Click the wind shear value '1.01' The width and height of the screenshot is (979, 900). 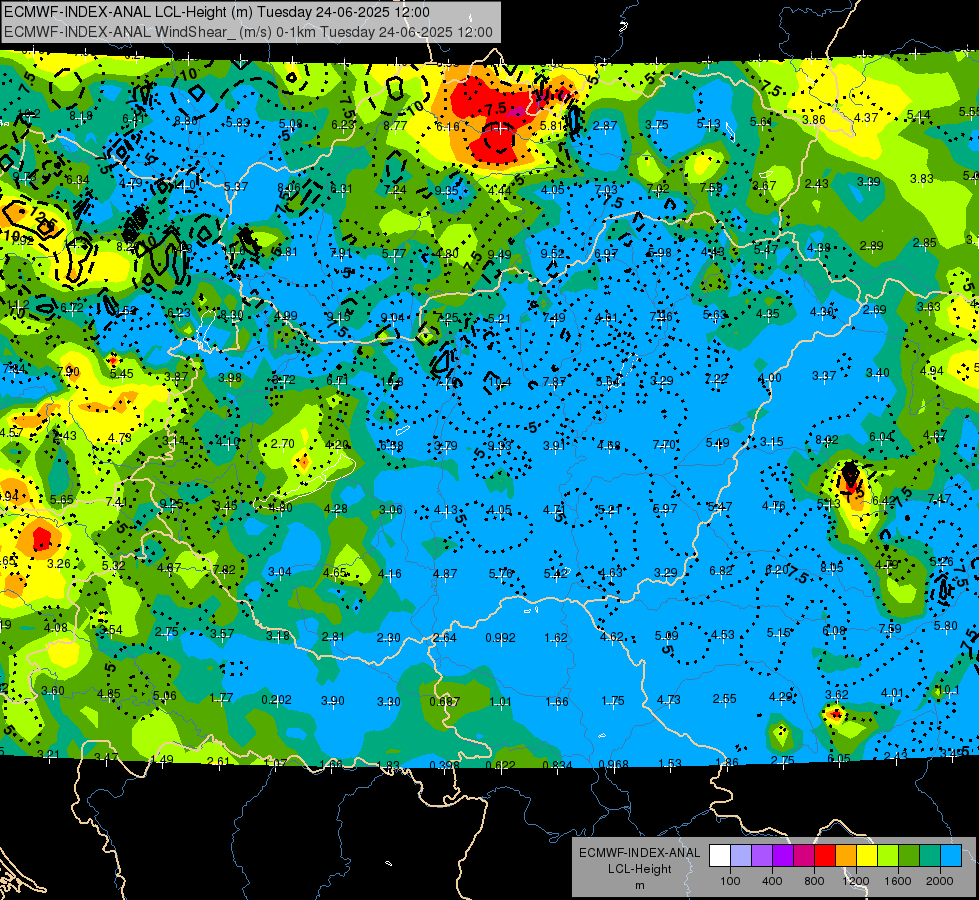tap(500, 702)
